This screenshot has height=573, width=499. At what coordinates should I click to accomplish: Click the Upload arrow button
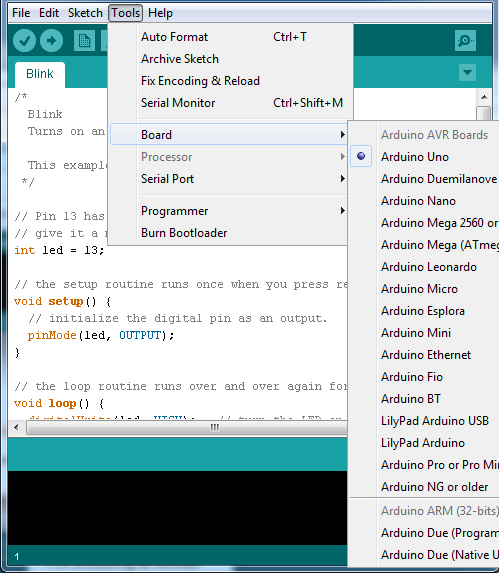52,41
